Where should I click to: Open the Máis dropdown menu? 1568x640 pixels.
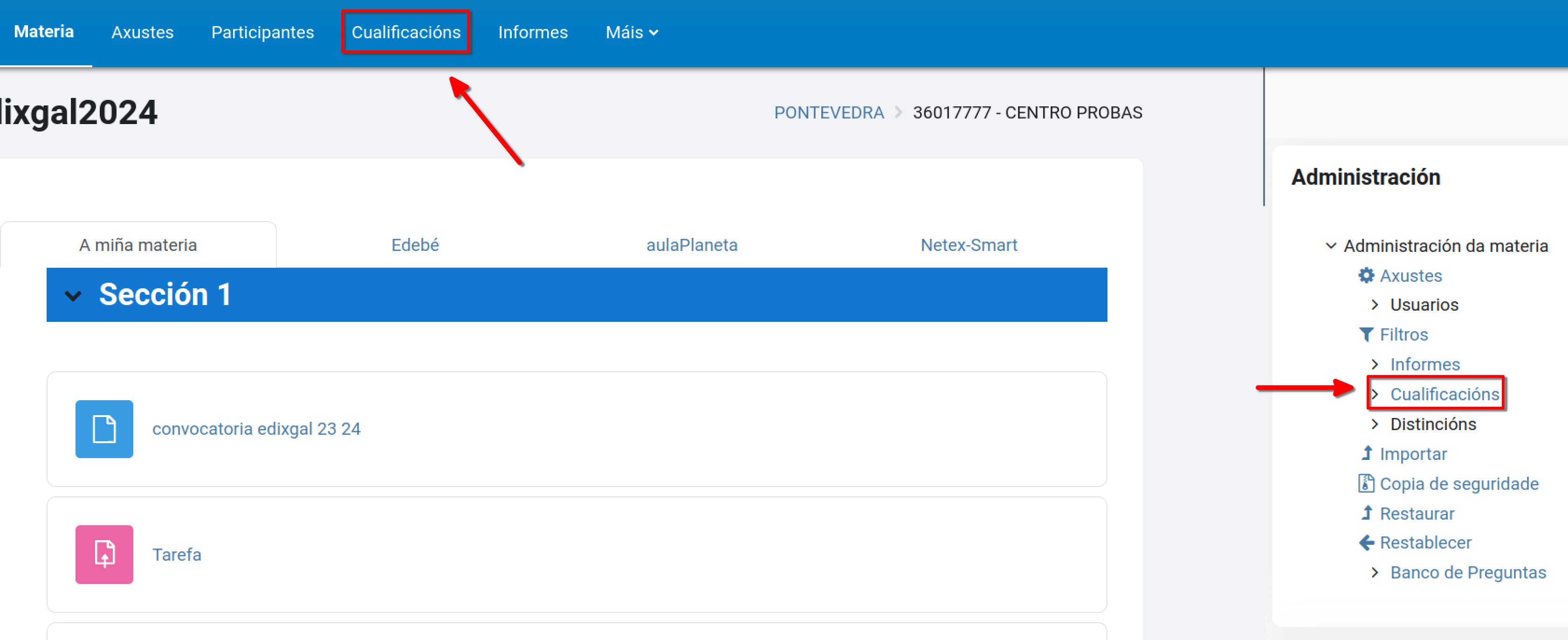point(631,32)
